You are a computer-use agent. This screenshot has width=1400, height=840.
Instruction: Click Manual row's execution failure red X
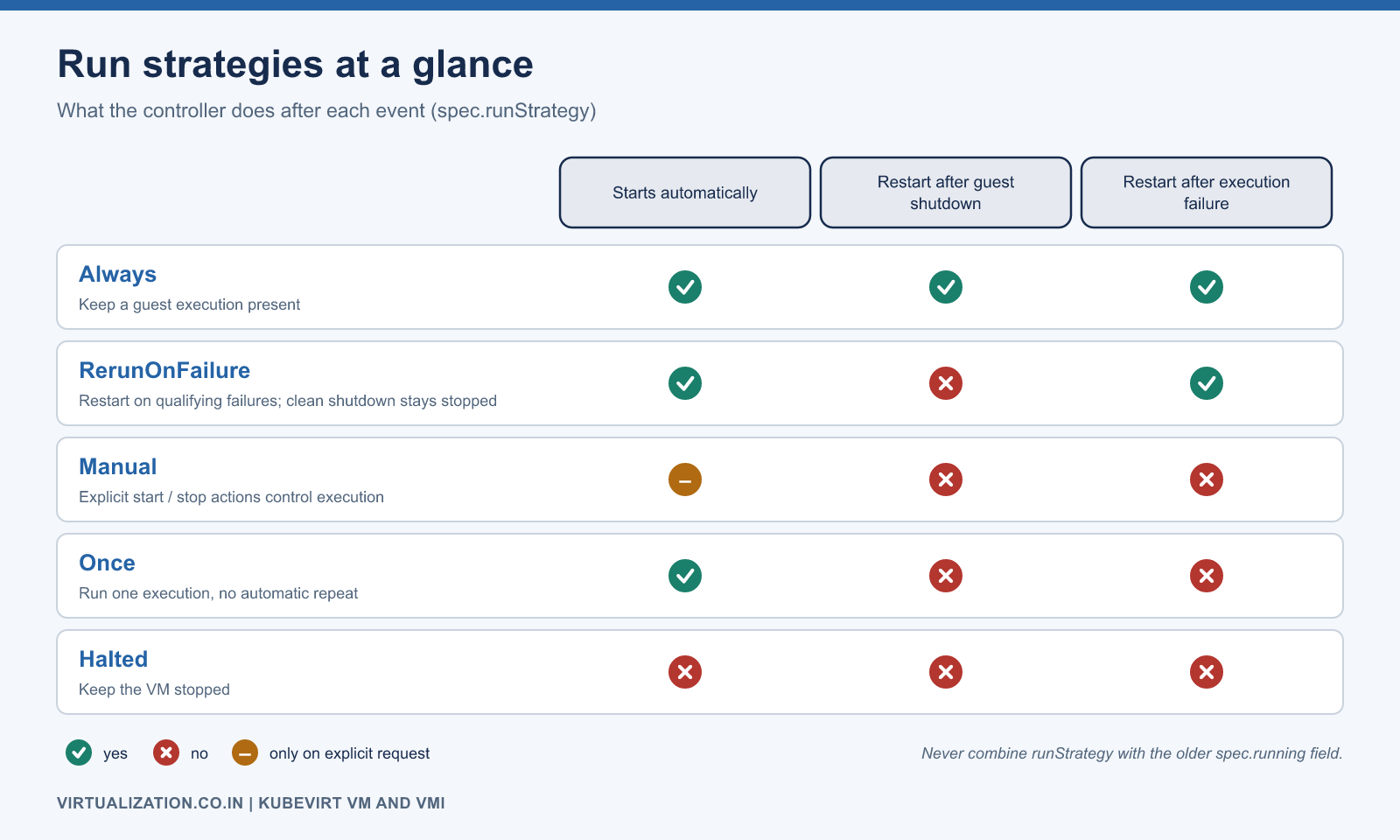click(1207, 479)
